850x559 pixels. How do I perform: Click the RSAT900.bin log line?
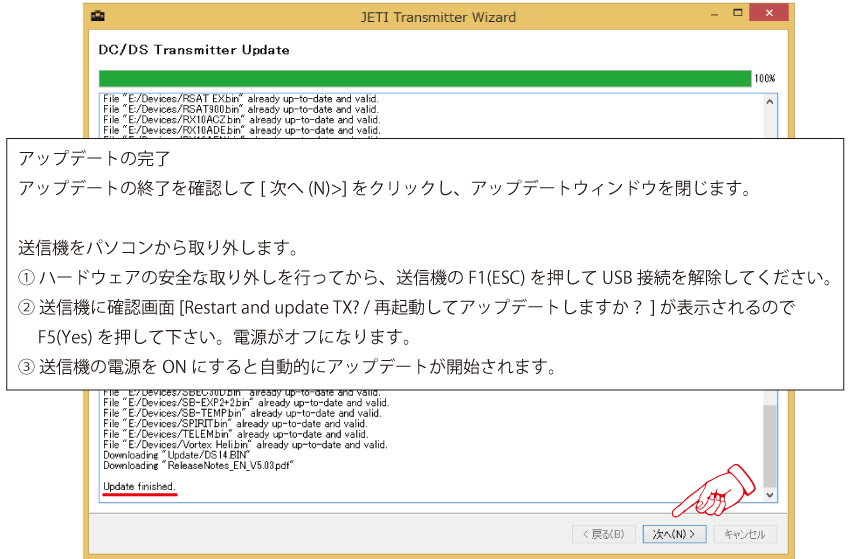241,109
